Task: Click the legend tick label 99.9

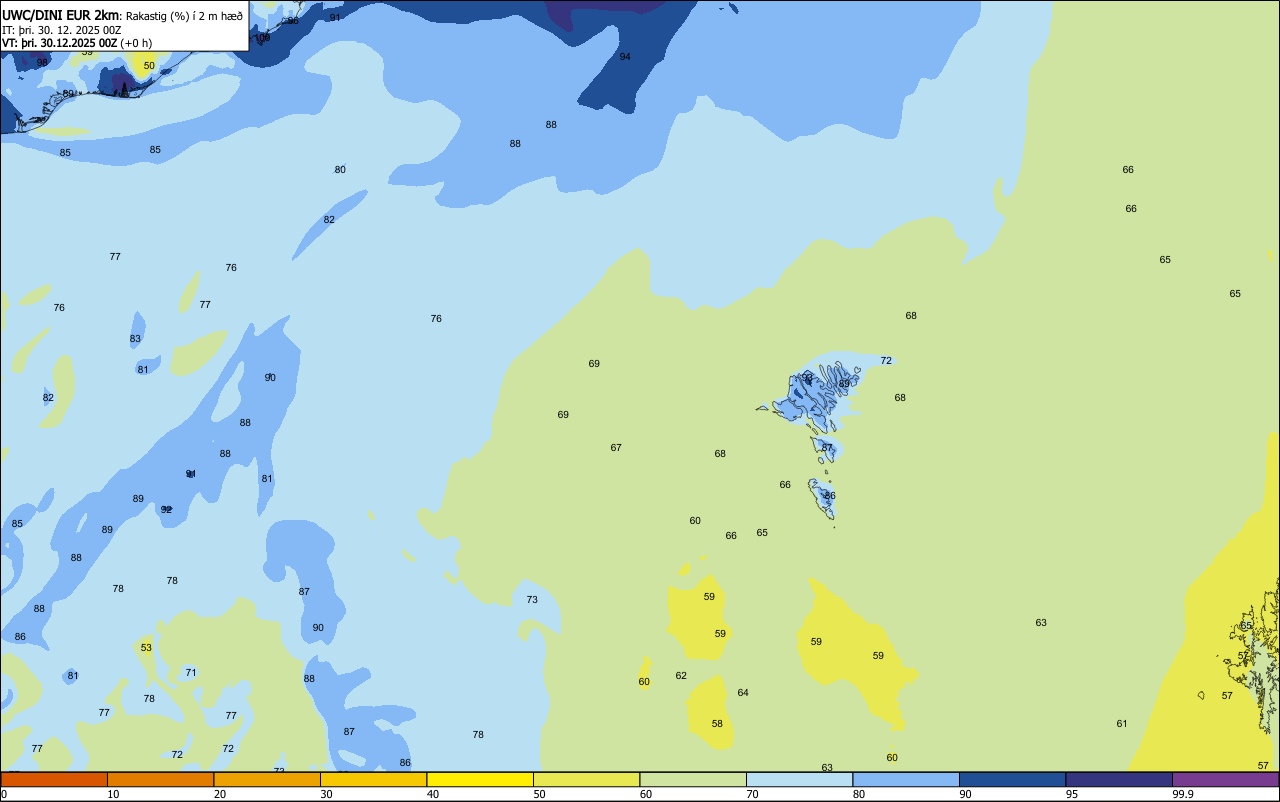Action: click(x=1183, y=794)
